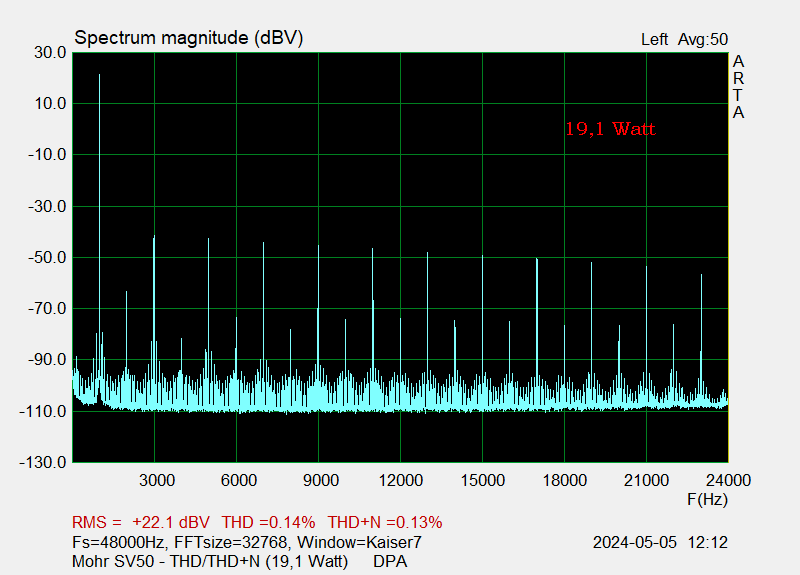Click the '6000' frequency axis label
This screenshot has width=800, height=575.
238,481
